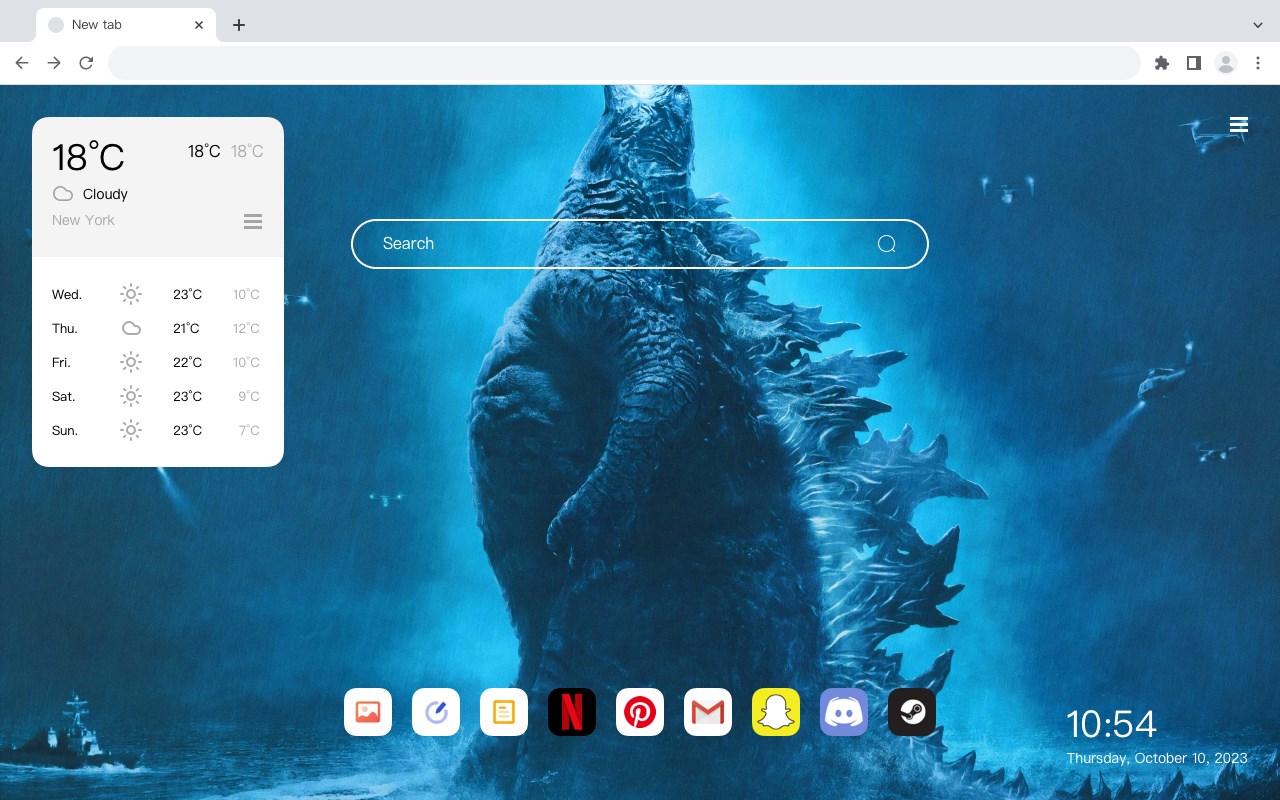Open the Snapchat shortcut
The image size is (1280, 800).
click(776, 712)
